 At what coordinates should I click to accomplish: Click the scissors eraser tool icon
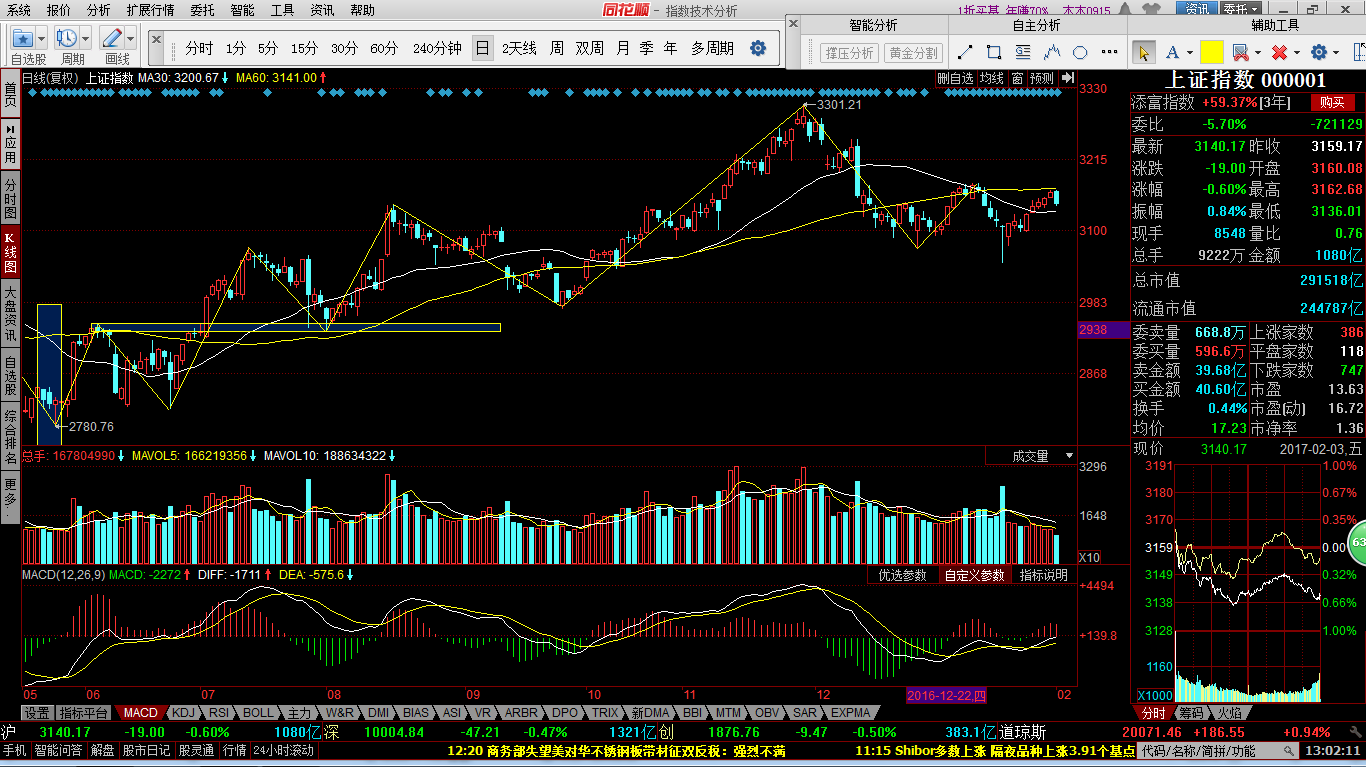(x=1240, y=52)
